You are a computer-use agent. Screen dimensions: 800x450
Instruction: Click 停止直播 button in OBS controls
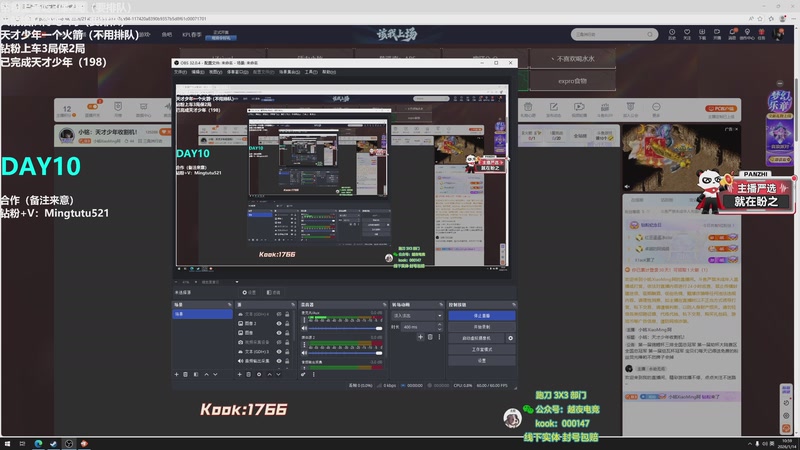click(482, 316)
